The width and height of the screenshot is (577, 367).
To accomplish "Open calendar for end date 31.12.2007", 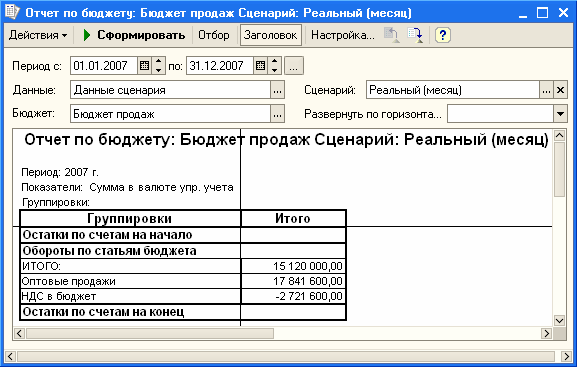I will [261, 66].
